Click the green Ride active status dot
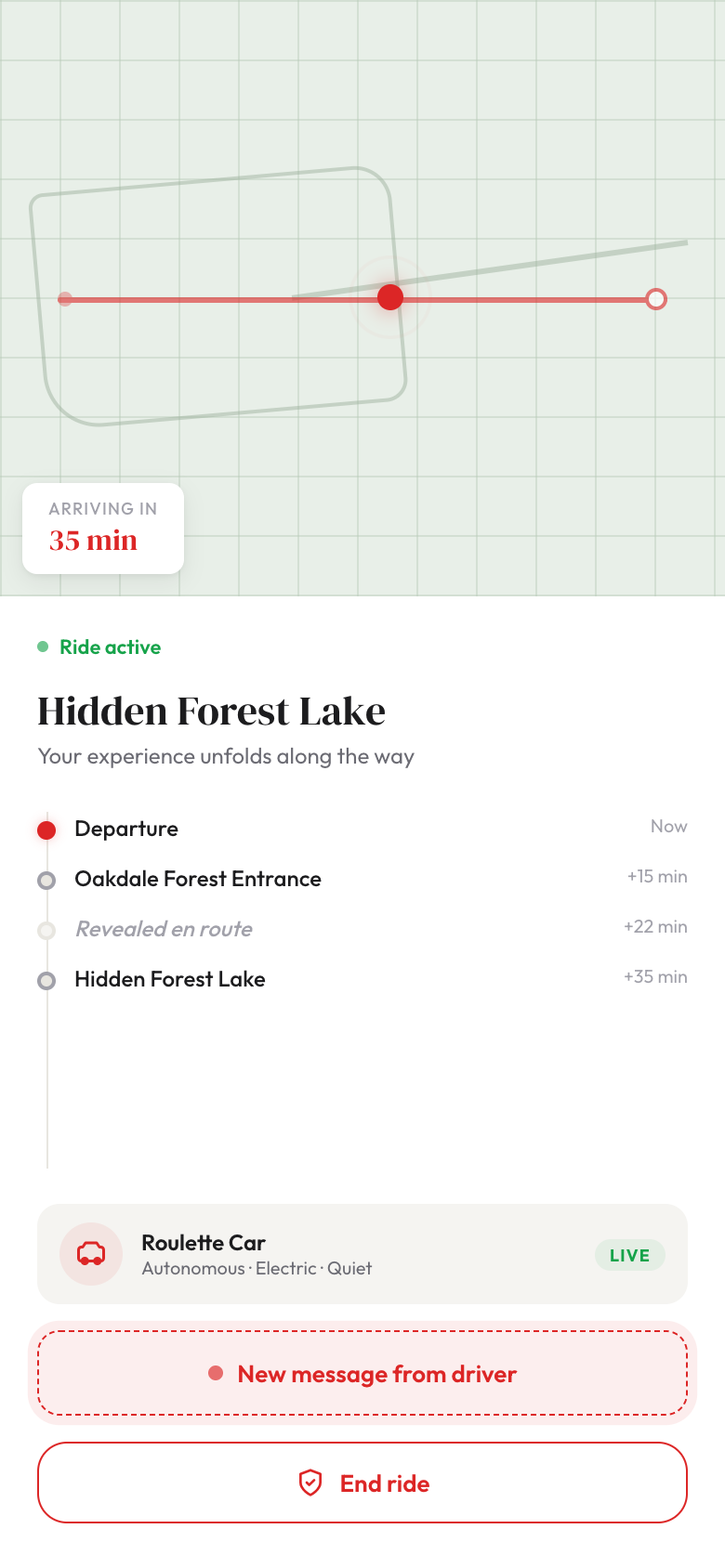Image resolution: width=725 pixels, height=1568 pixels. 43,647
